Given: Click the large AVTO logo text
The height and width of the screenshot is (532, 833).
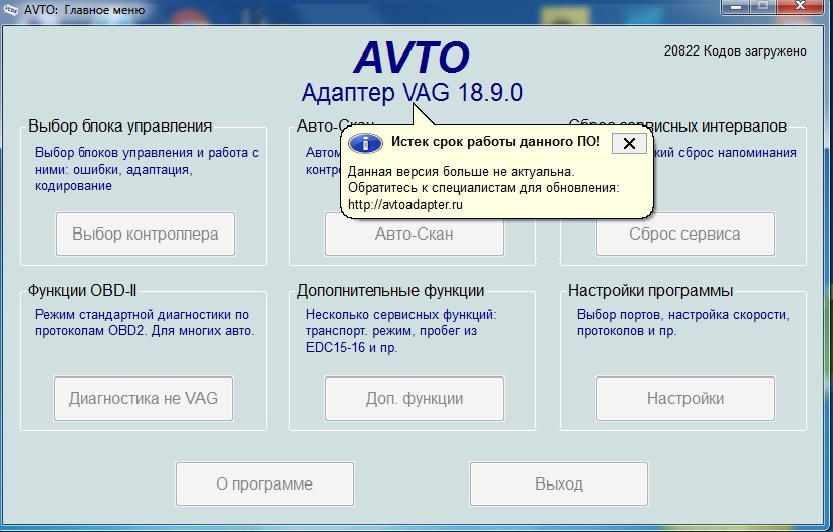Looking at the screenshot, I should 412,57.
